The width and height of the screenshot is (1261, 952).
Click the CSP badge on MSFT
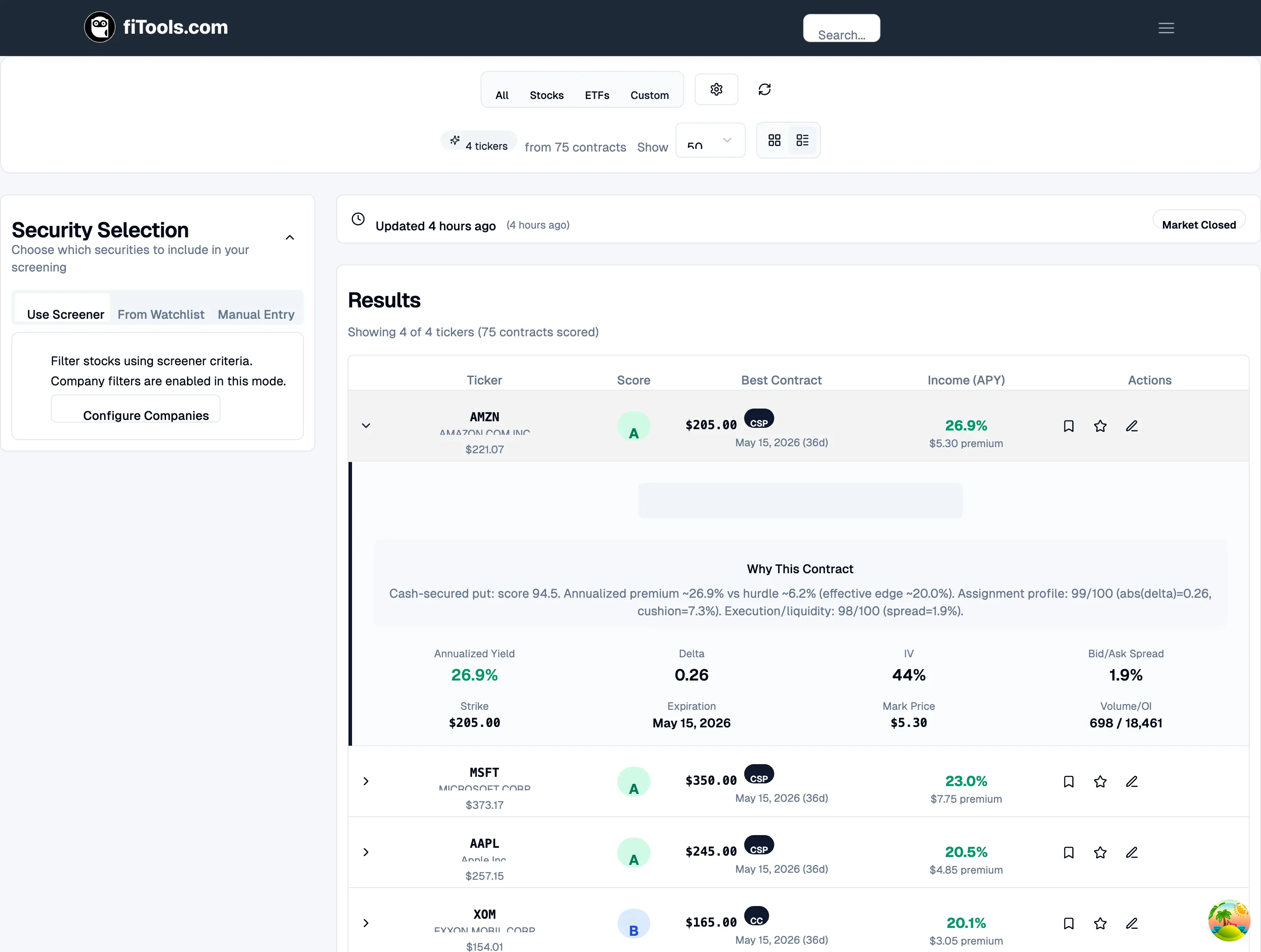click(759, 775)
